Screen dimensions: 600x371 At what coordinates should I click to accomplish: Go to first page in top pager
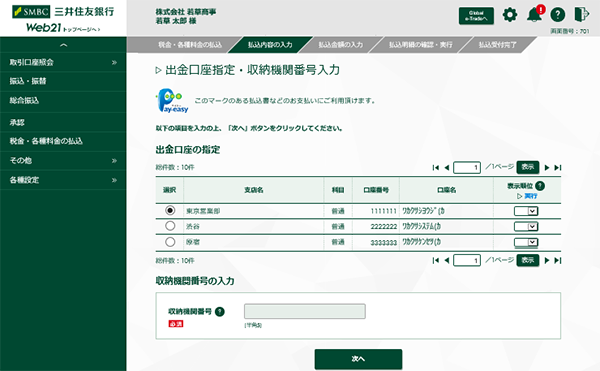point(435,168)
